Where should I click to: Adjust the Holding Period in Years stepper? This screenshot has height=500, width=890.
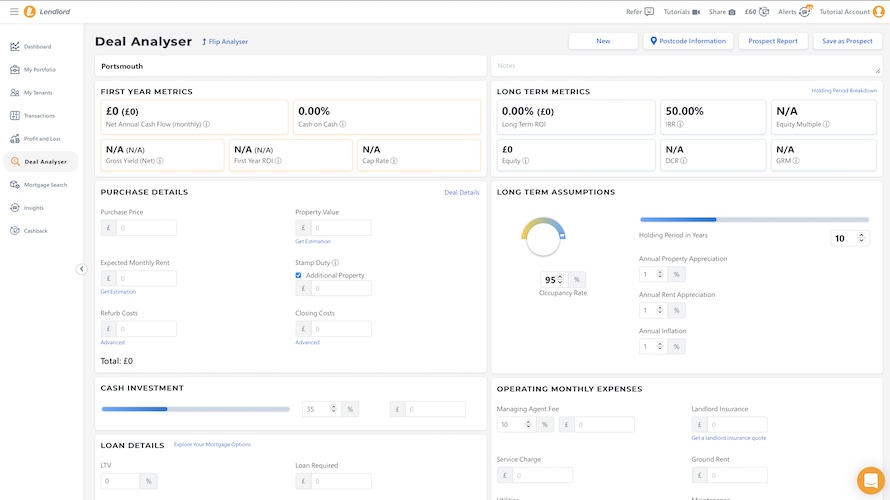click(863, 238)
